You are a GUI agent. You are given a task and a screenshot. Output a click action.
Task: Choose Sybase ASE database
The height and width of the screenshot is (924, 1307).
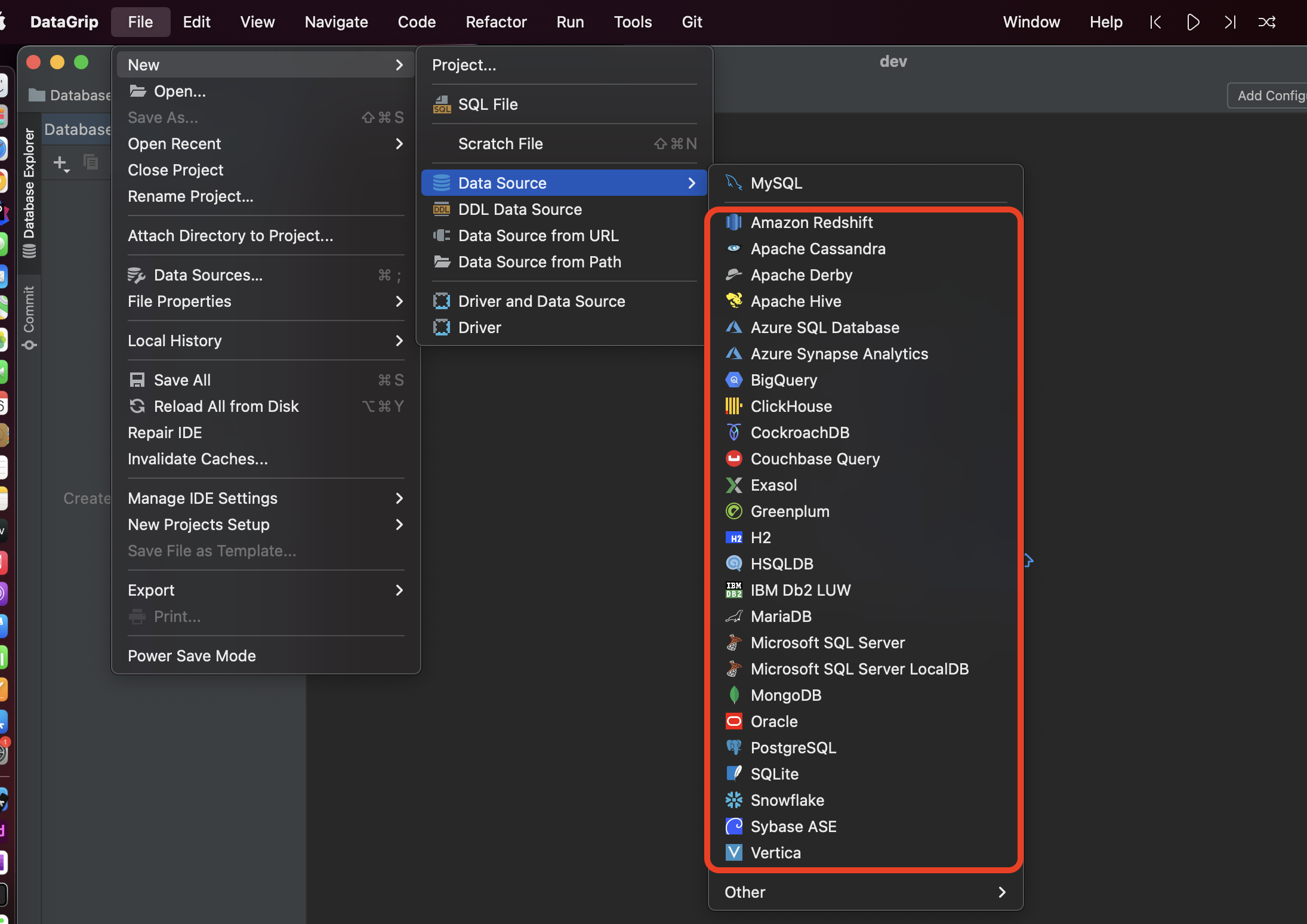[865, 827]
